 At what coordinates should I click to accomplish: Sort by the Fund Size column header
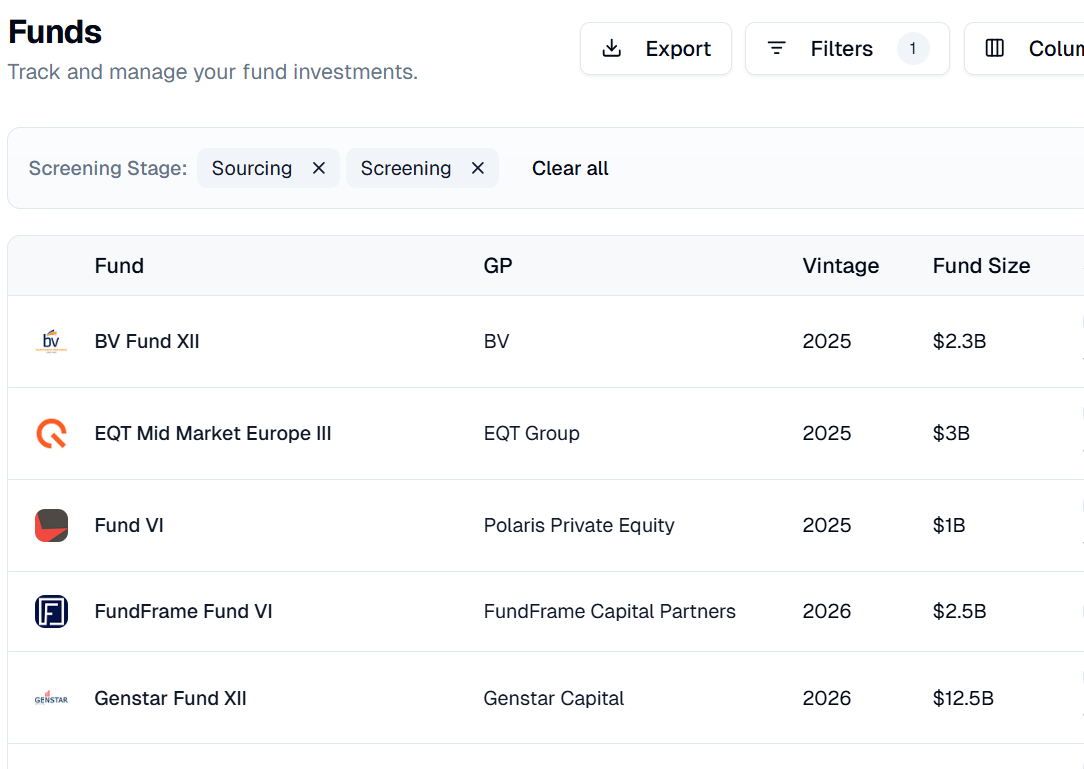click(981, 266)
